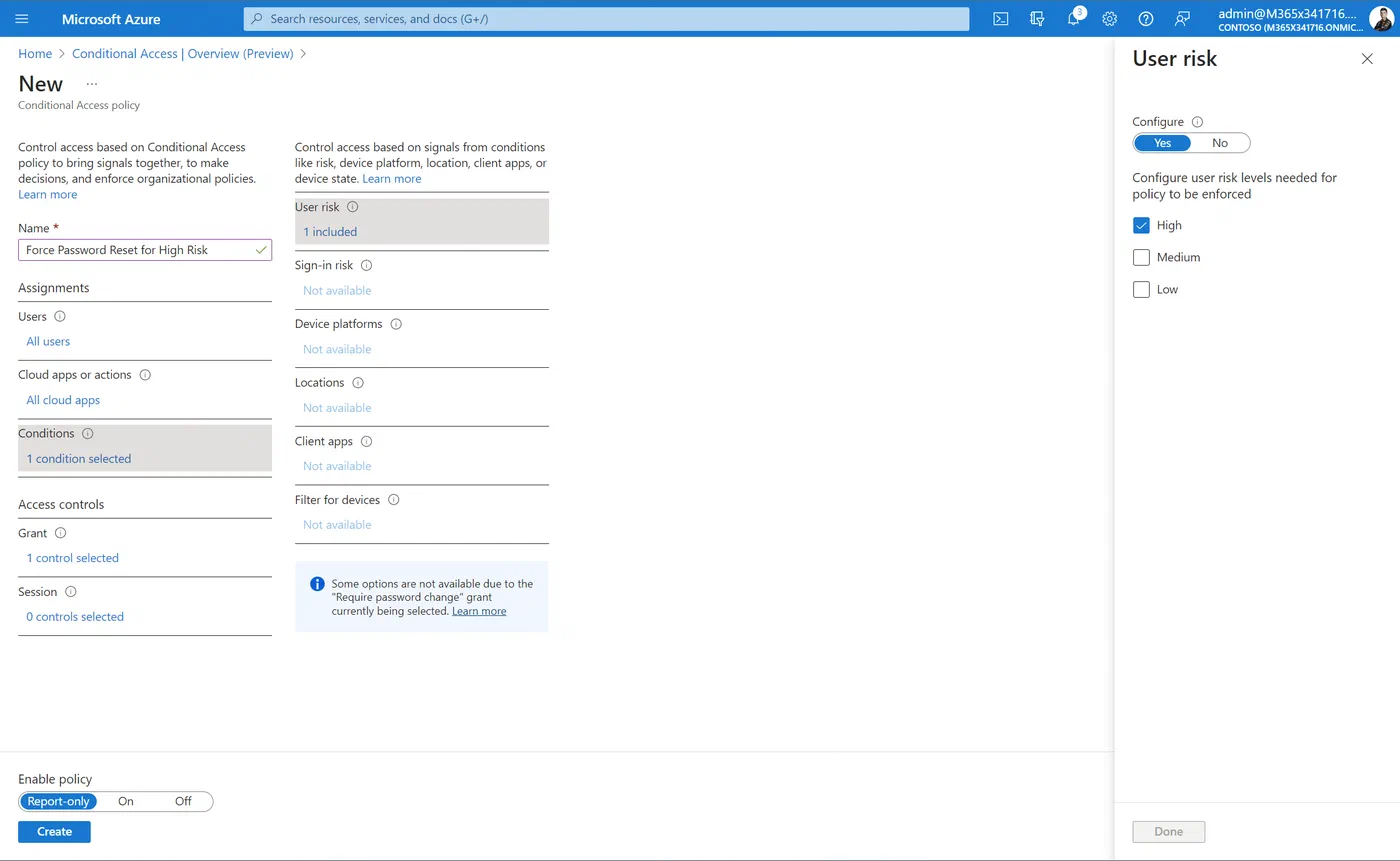This screenshot has height=861, width=1400.
Task: Check the Low risk level checkbox
Action: point(1141,289)
